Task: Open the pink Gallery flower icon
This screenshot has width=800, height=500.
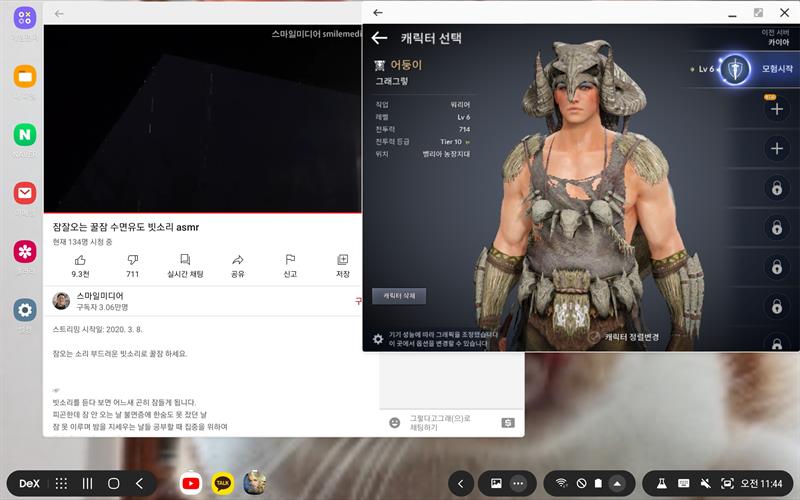Action: pos(24,252)
